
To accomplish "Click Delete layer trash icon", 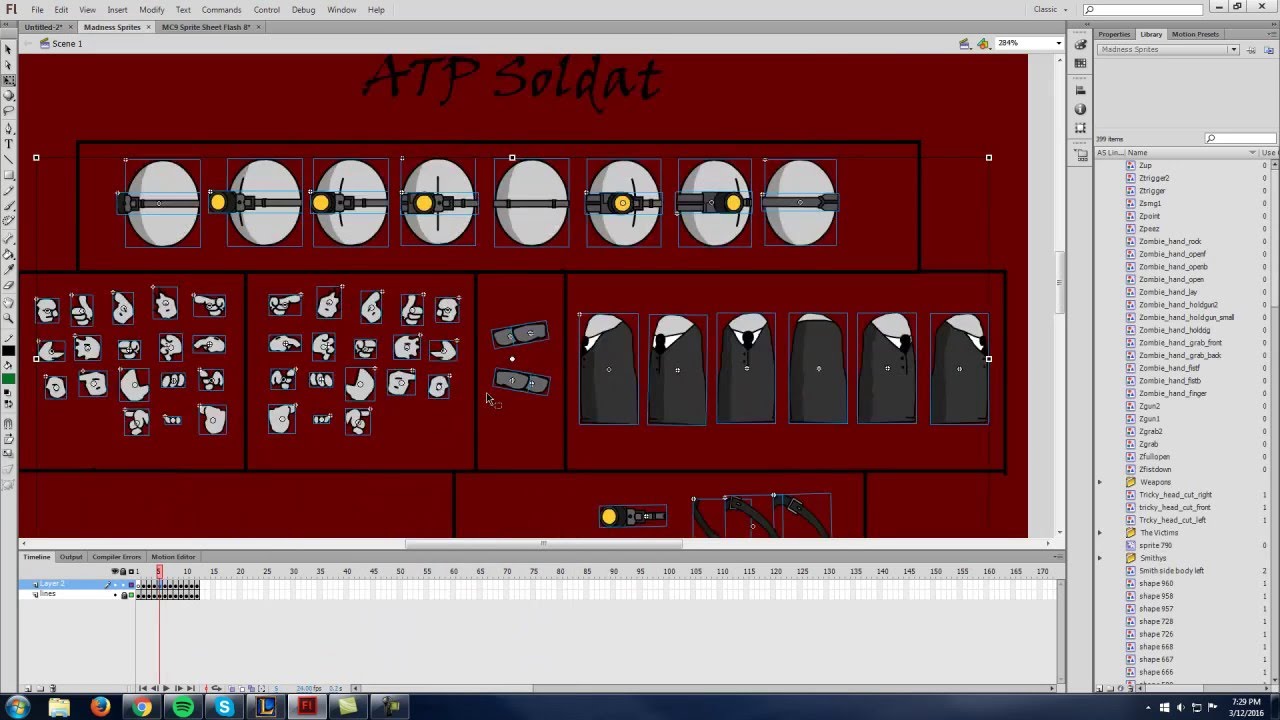I will click(53, 688).
